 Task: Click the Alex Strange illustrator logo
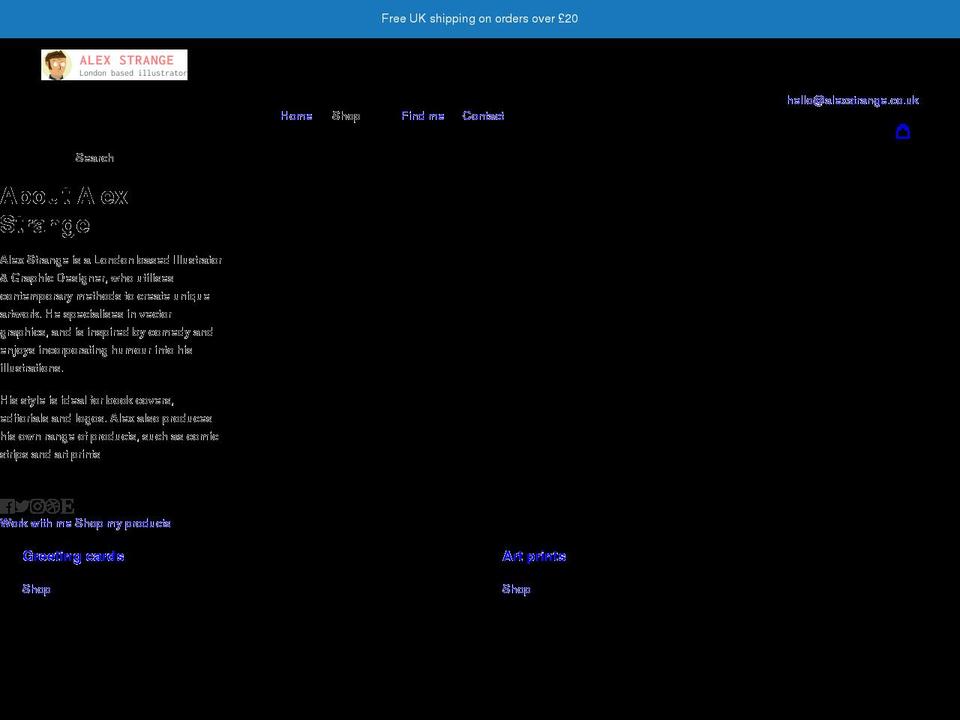coord(113,64)
